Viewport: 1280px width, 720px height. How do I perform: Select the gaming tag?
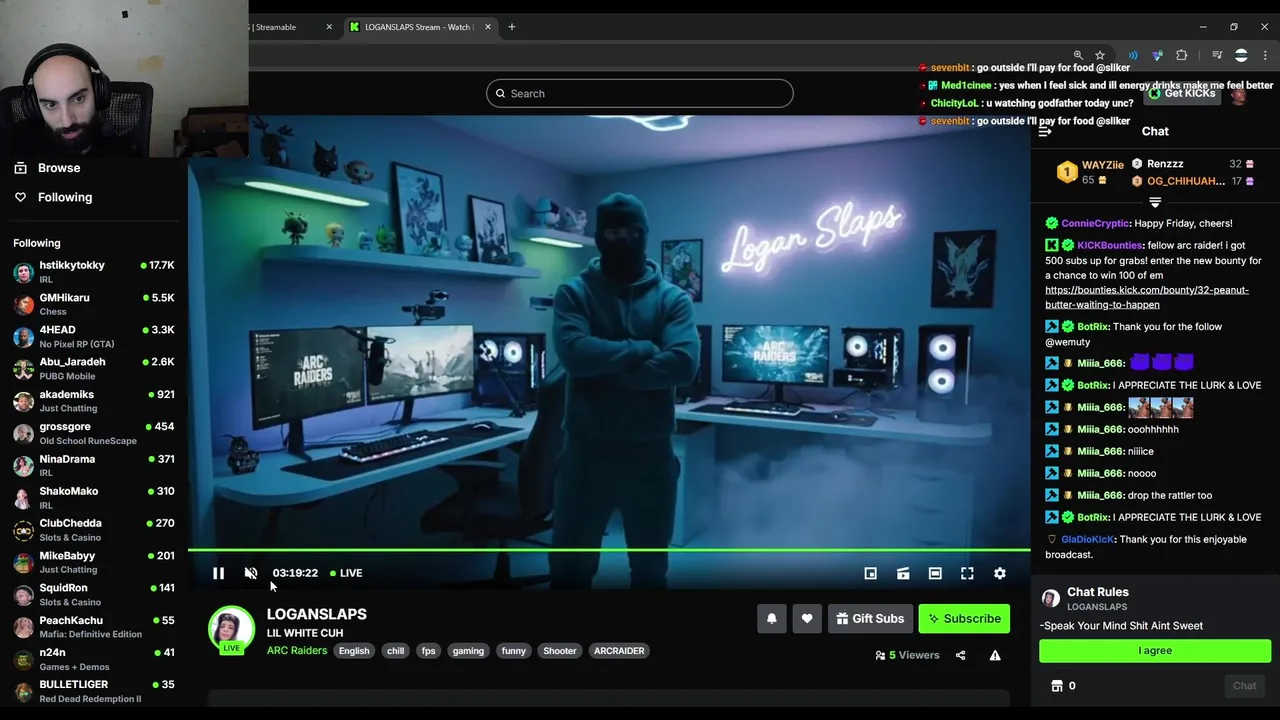coord(468,651)
